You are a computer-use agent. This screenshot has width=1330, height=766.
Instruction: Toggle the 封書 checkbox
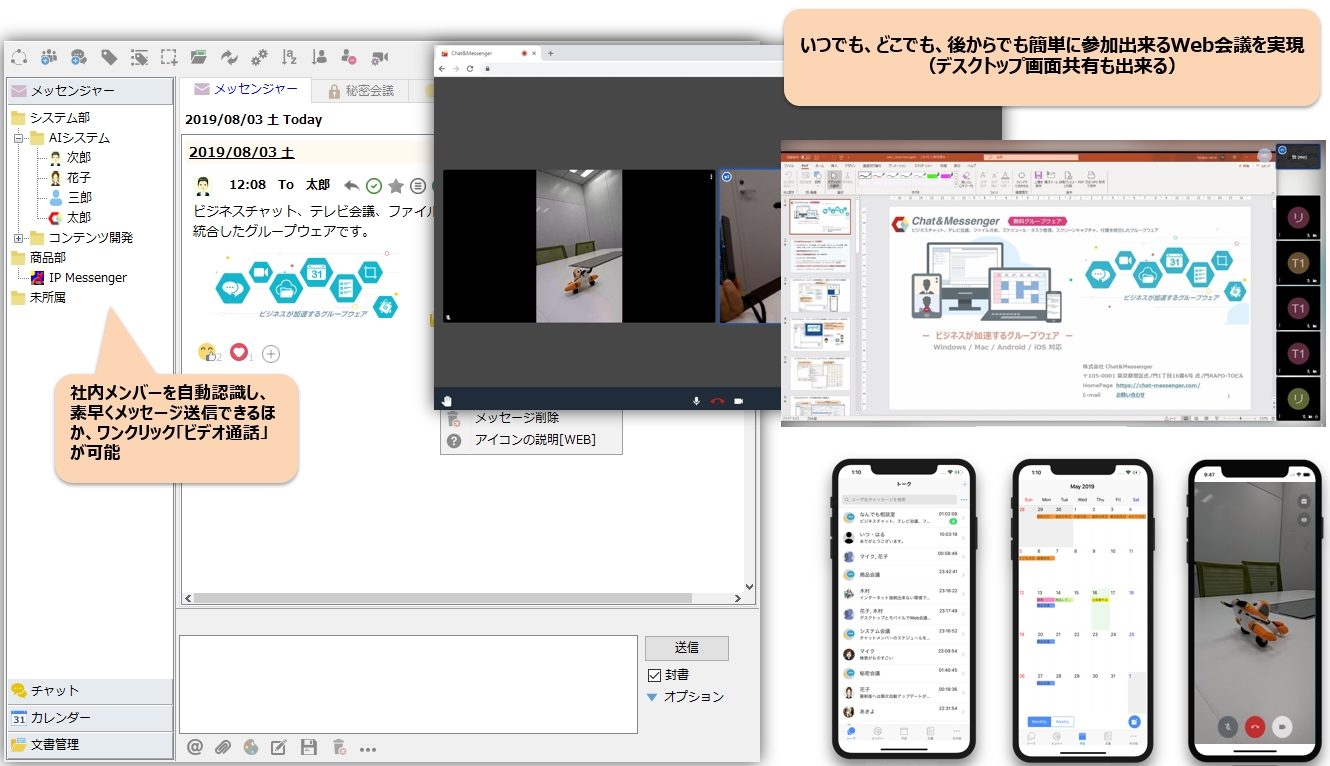[655, 675]
